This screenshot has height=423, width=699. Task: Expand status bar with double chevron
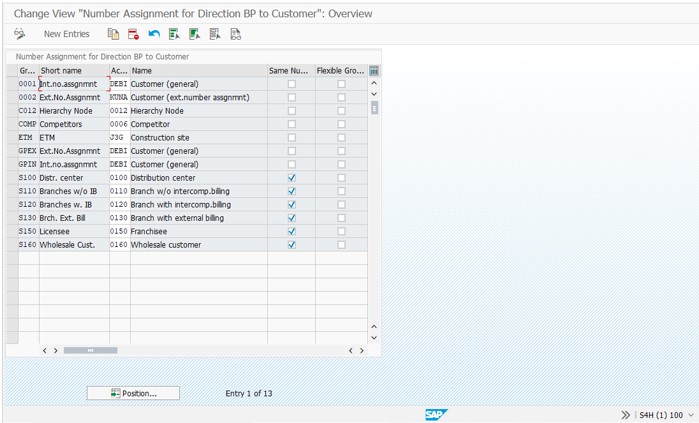625,415
